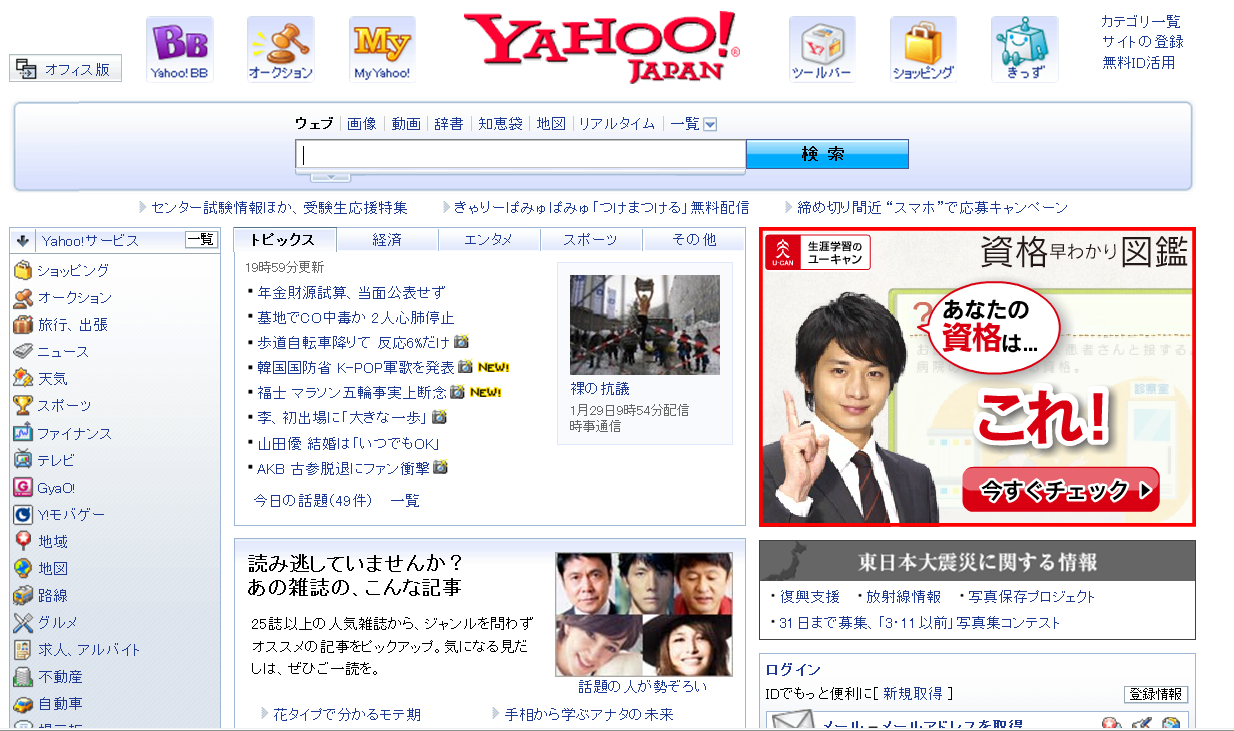
Task: Click ファイナンス chart icon in sidebar
Action: pyautogui.click(x=23, y=433)
